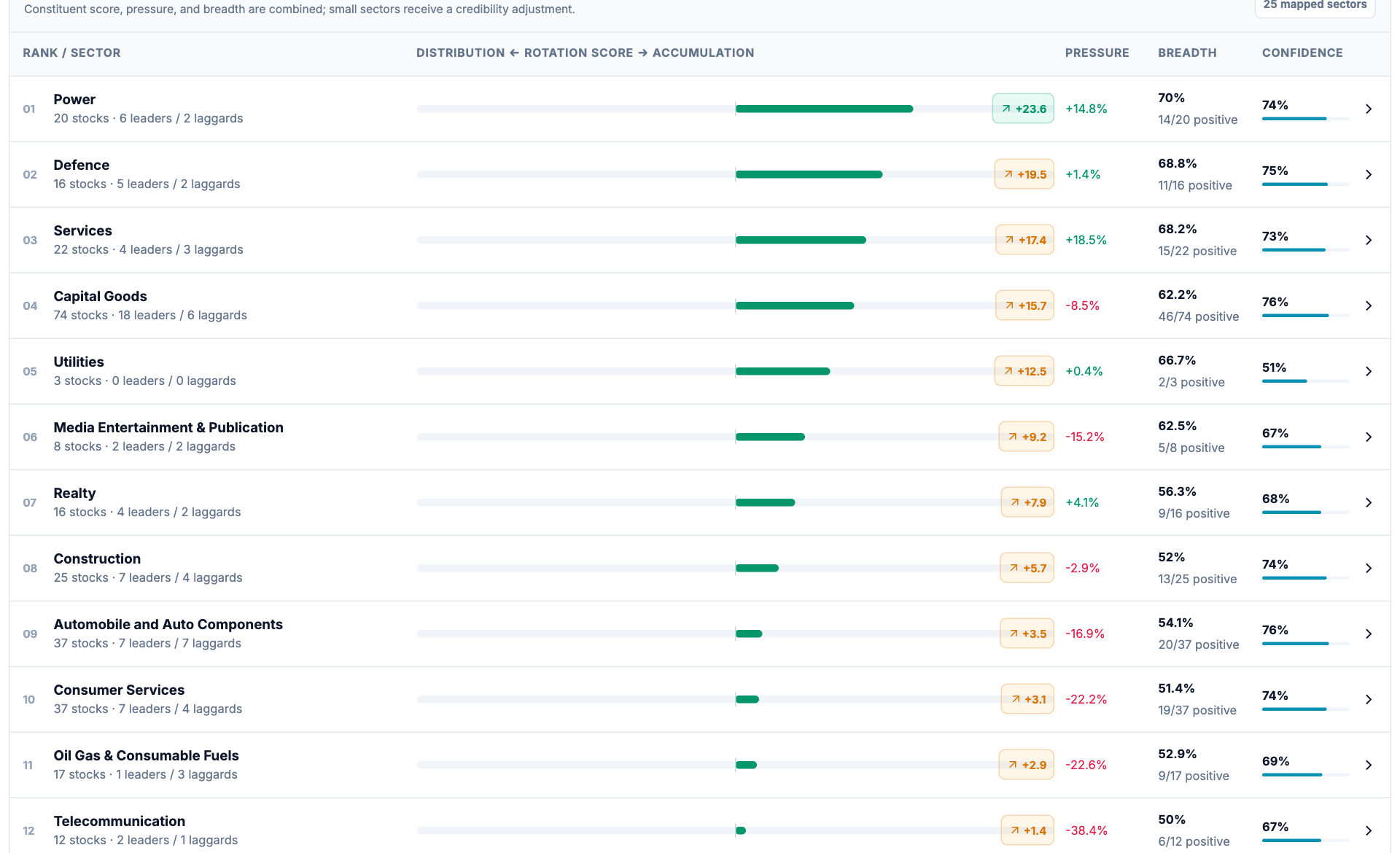The image size is (1400, 853).
Task: Expand Capital Goods row chevron
Action: tap(1368, 305)
